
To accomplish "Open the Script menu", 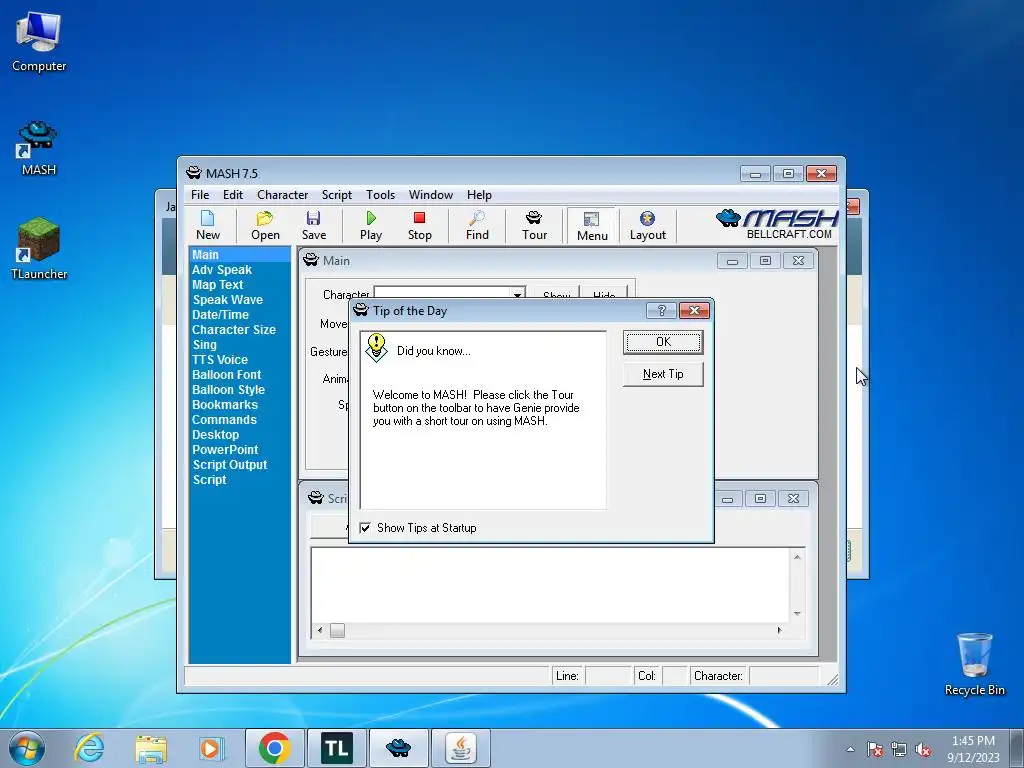I will (x=336, y=195).
